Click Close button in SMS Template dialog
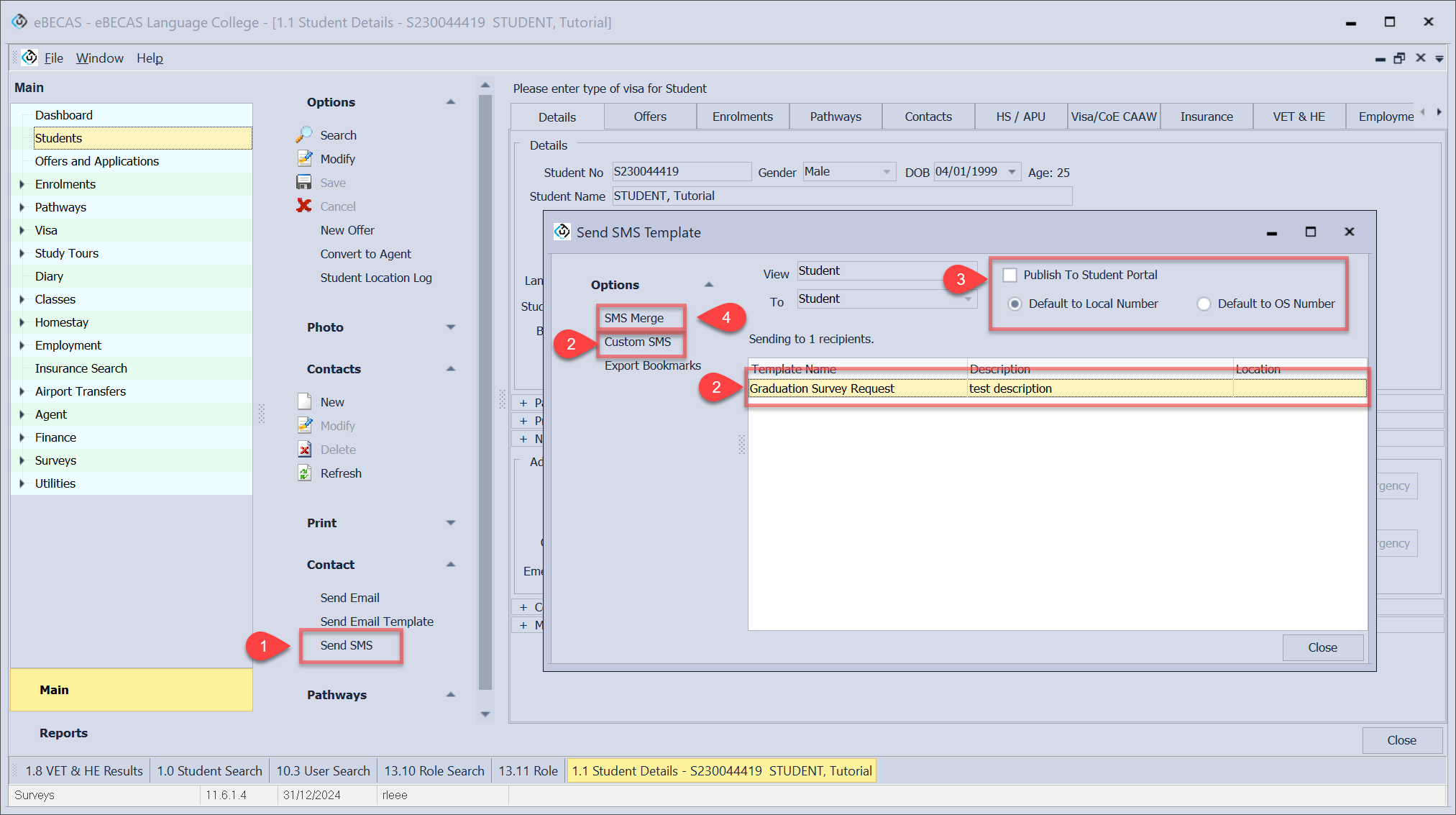1456x815 pixels. tap(1322, 647)
